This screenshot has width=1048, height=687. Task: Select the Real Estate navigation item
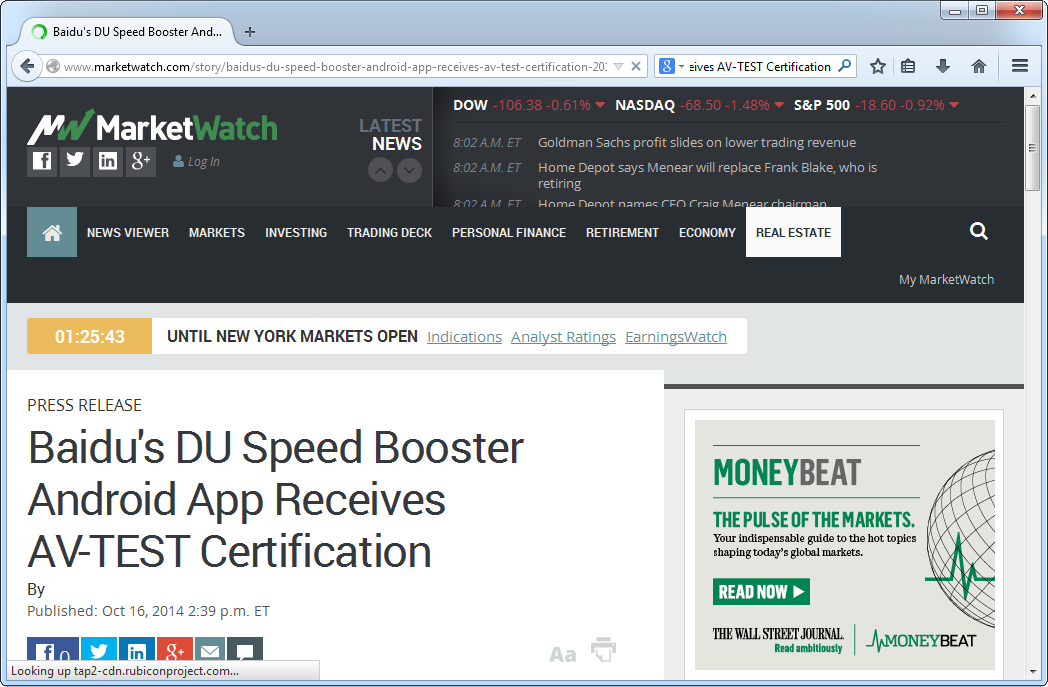[x=793, y=232]
